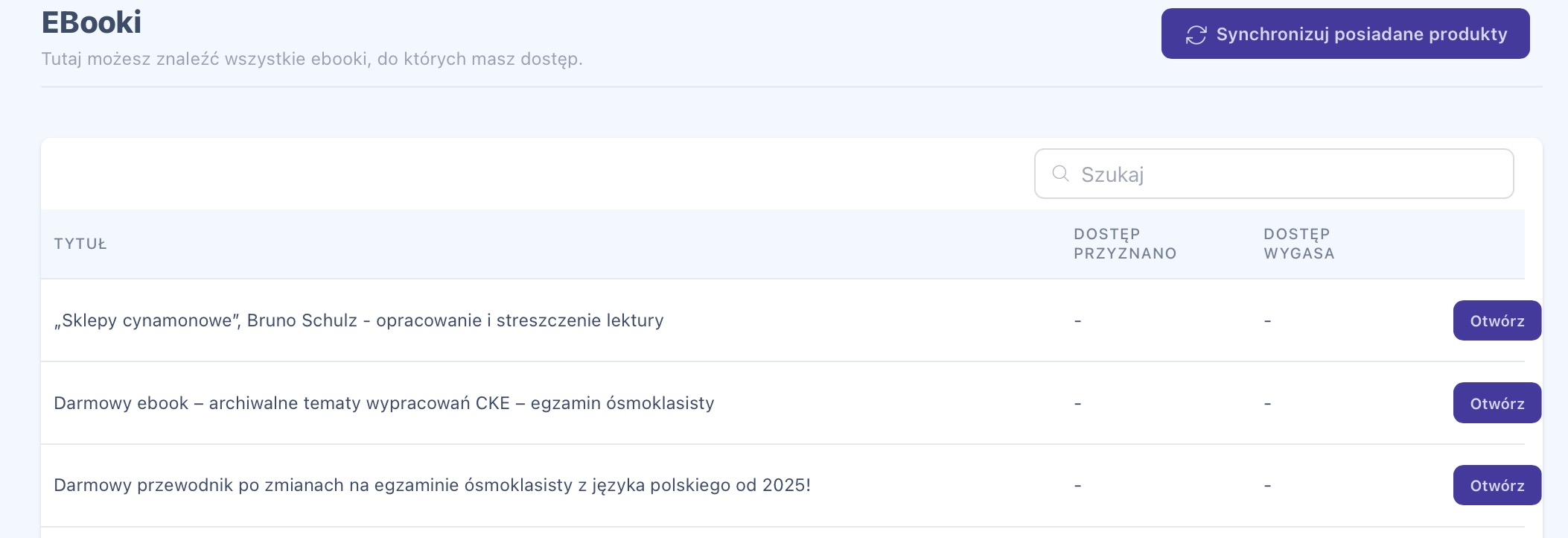The height and width of the screenshot is (538, 1568).
Task: Select the Darmowy ebook archiwalne tematy title
Action: 383,403
